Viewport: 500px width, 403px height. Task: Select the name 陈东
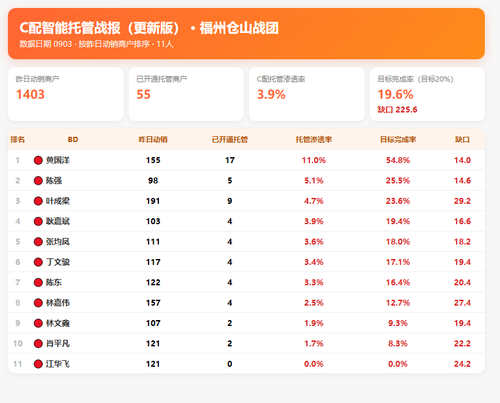[x=54, y=282]
